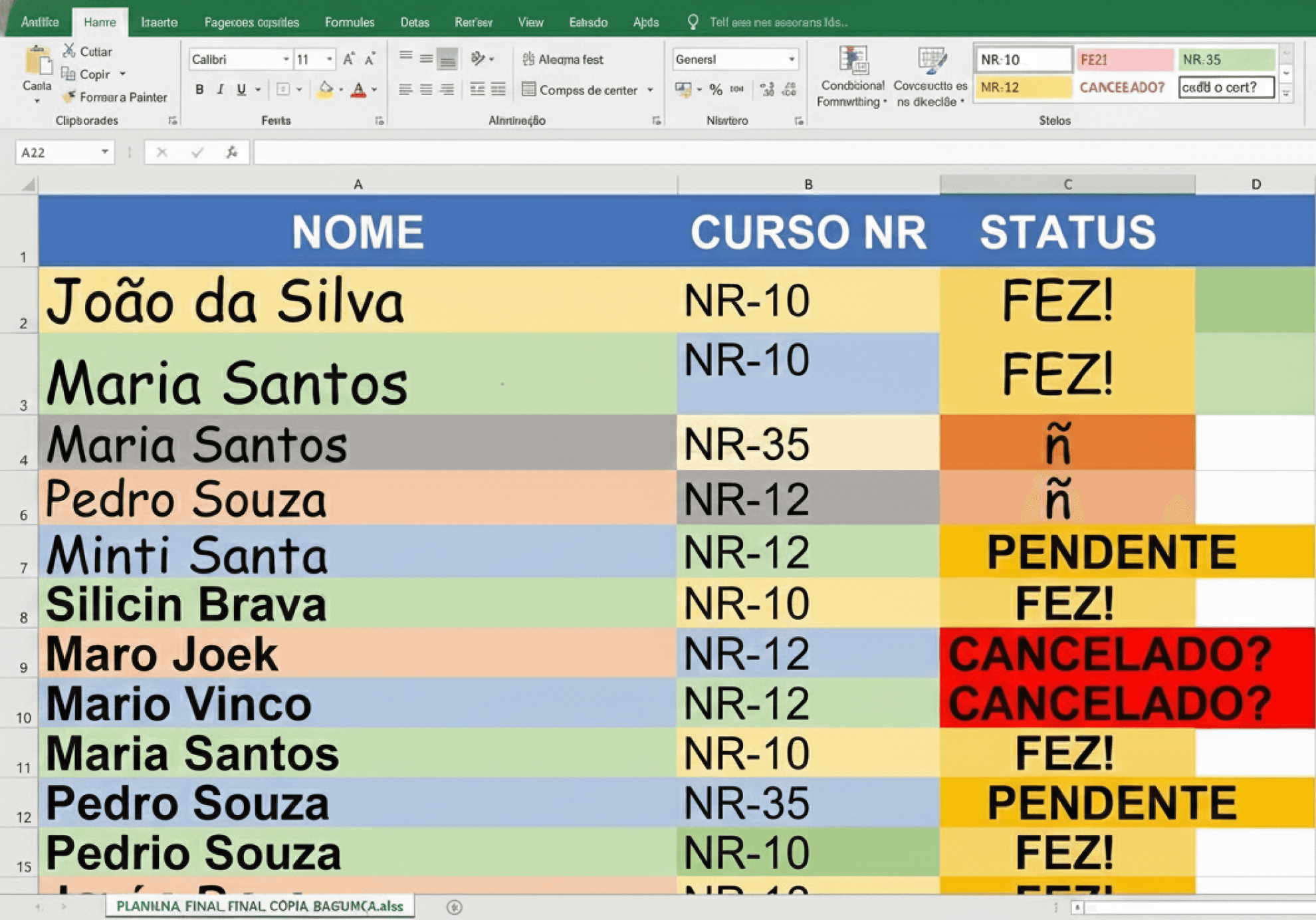Click the Aleqma fest wrap button

point(563,59)
